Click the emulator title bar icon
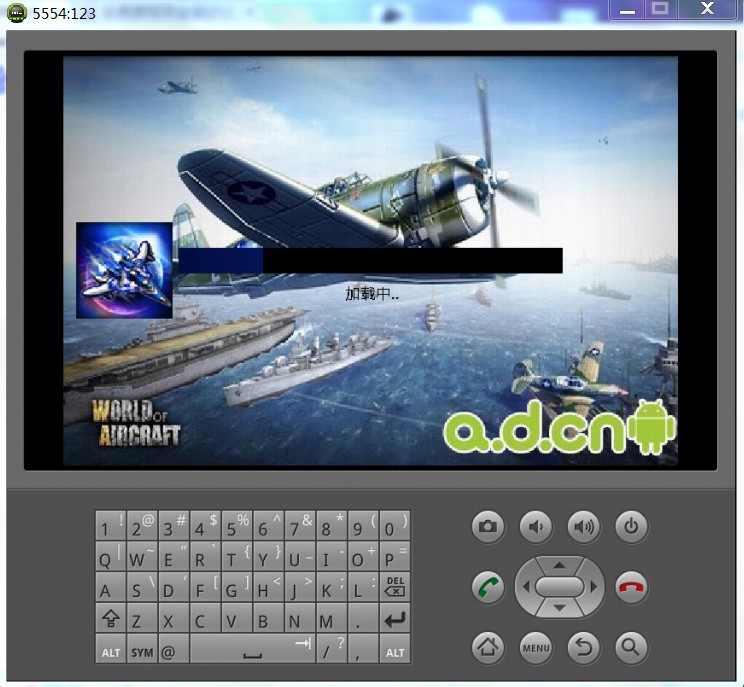This screenshot has height=687, width=744. tap(17, 13)
